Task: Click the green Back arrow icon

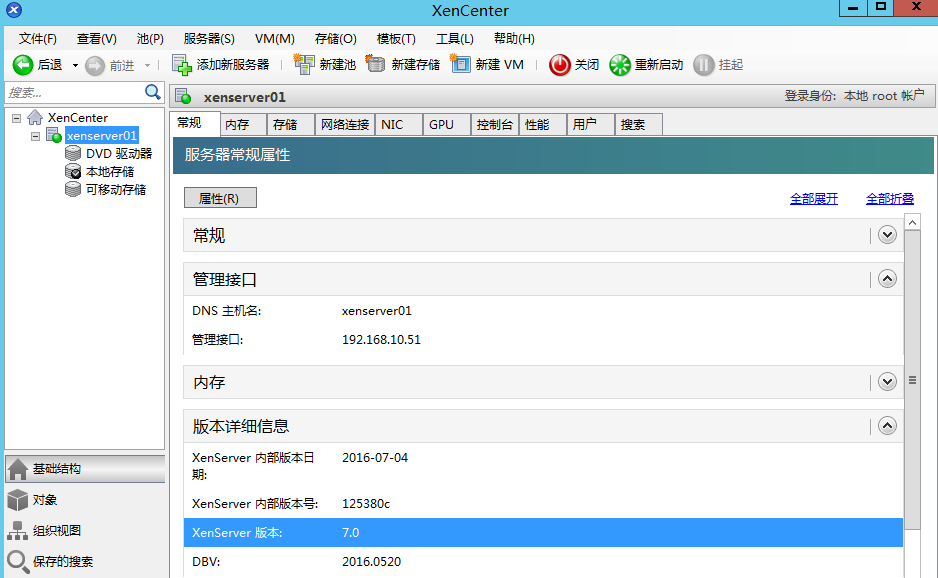Action: pyautogui.click(x=23, y=65)
